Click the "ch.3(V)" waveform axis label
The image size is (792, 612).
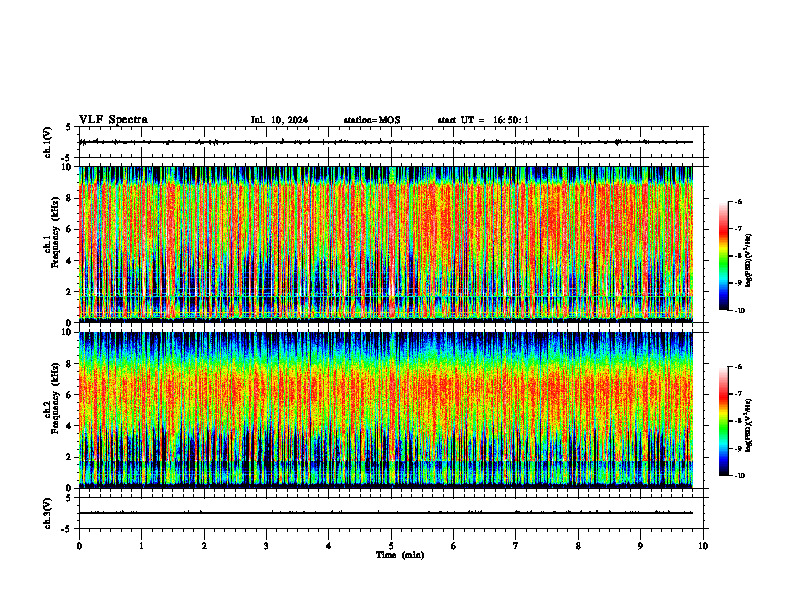(x=47, y=513)
